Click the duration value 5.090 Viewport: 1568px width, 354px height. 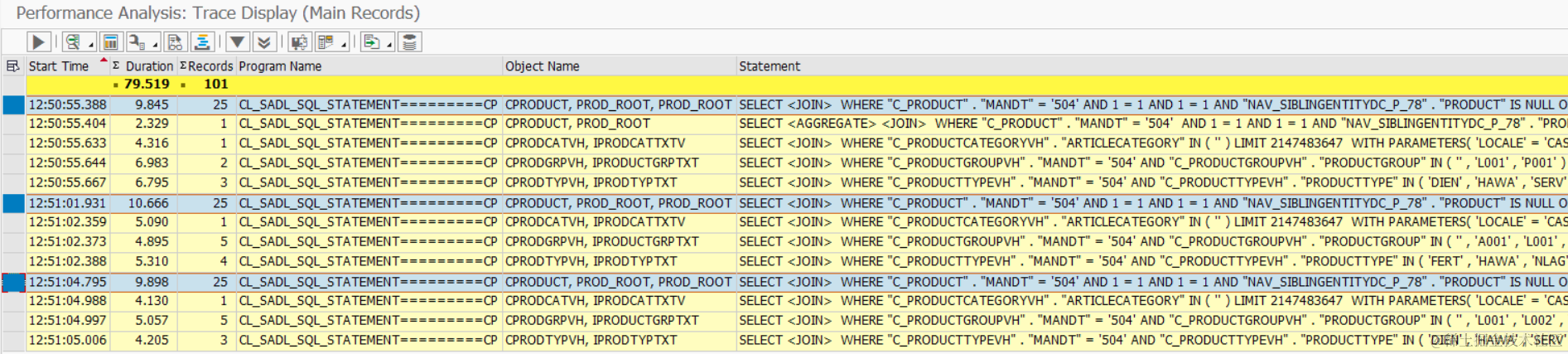click(152, 222)
